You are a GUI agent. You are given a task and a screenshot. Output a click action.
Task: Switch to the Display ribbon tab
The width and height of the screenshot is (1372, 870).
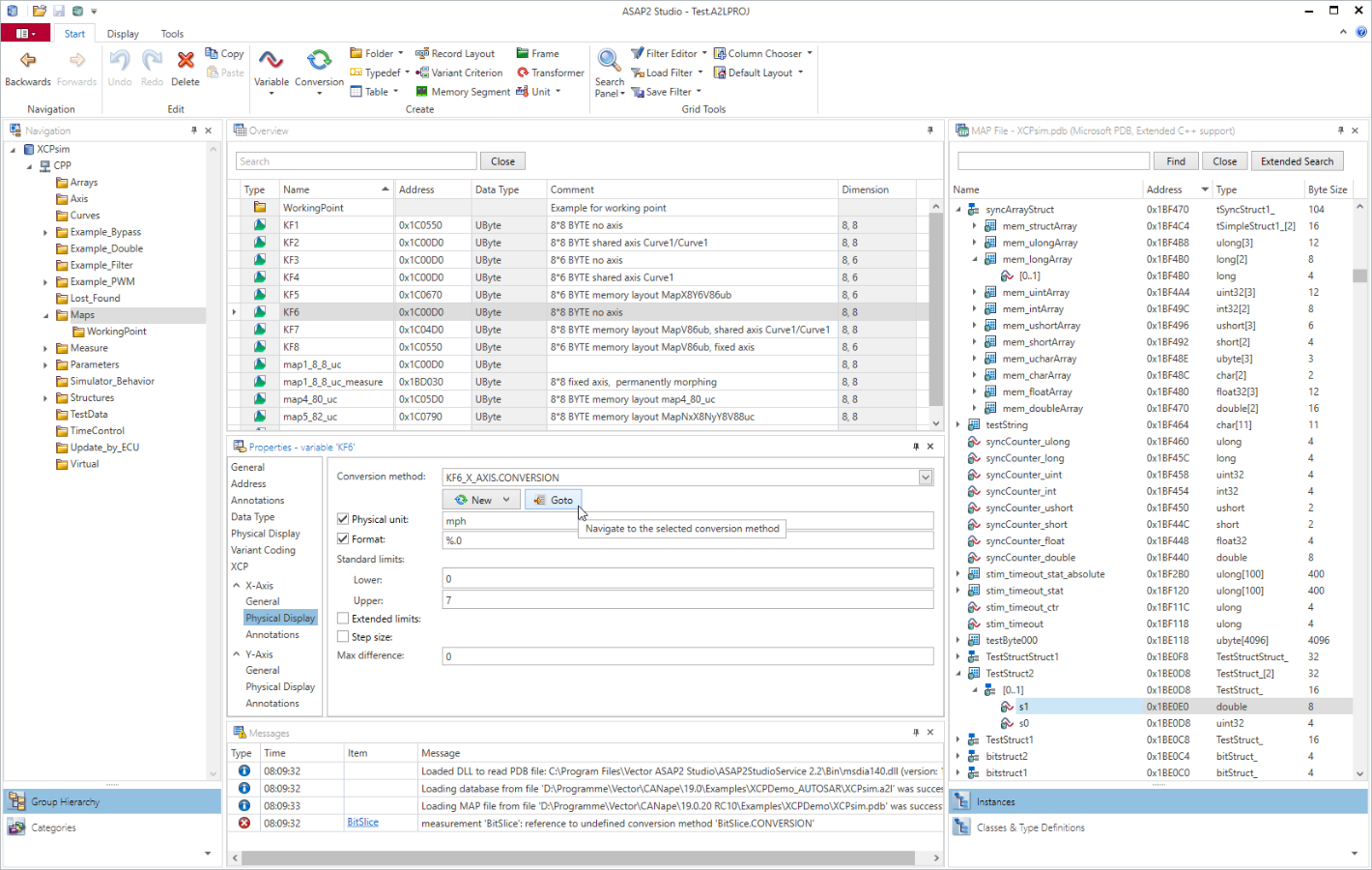(x=123, y=34)
